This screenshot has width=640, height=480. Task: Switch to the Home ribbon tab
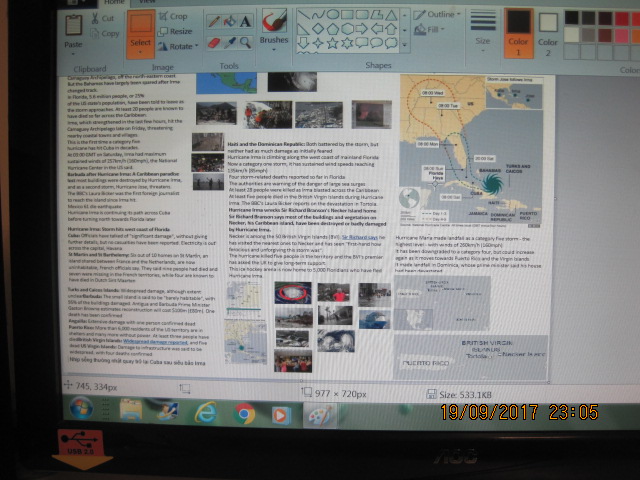click(x=114, y=2)
